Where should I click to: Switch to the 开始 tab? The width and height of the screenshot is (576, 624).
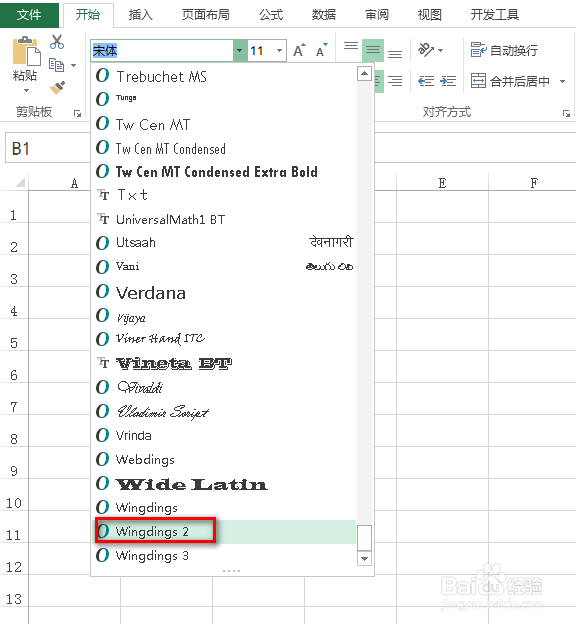click(x=88, y=15)
